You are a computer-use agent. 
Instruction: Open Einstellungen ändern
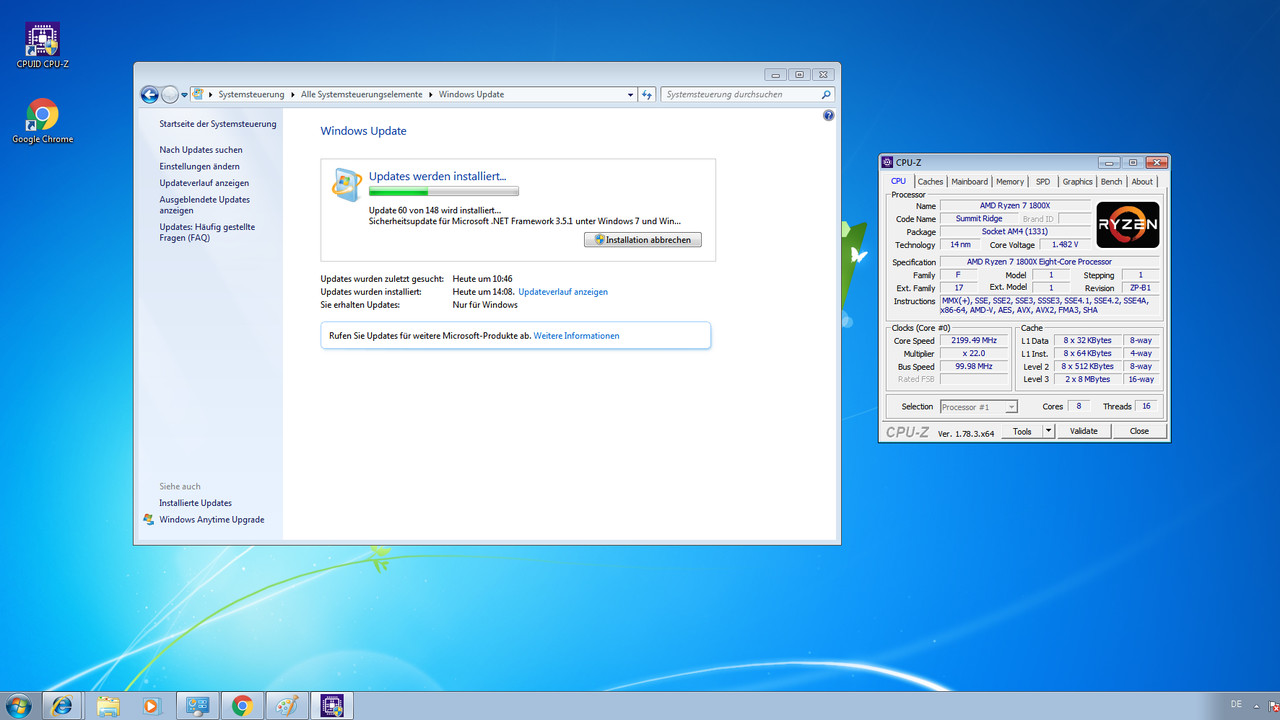(199, 167)
